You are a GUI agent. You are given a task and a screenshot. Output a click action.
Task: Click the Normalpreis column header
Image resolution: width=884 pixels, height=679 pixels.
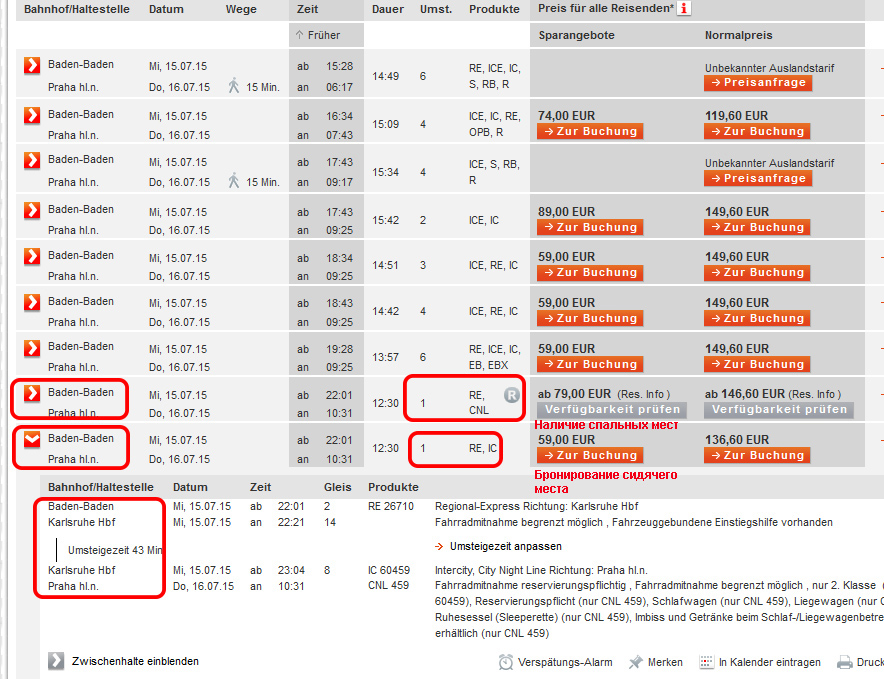(x=739, y=35)
